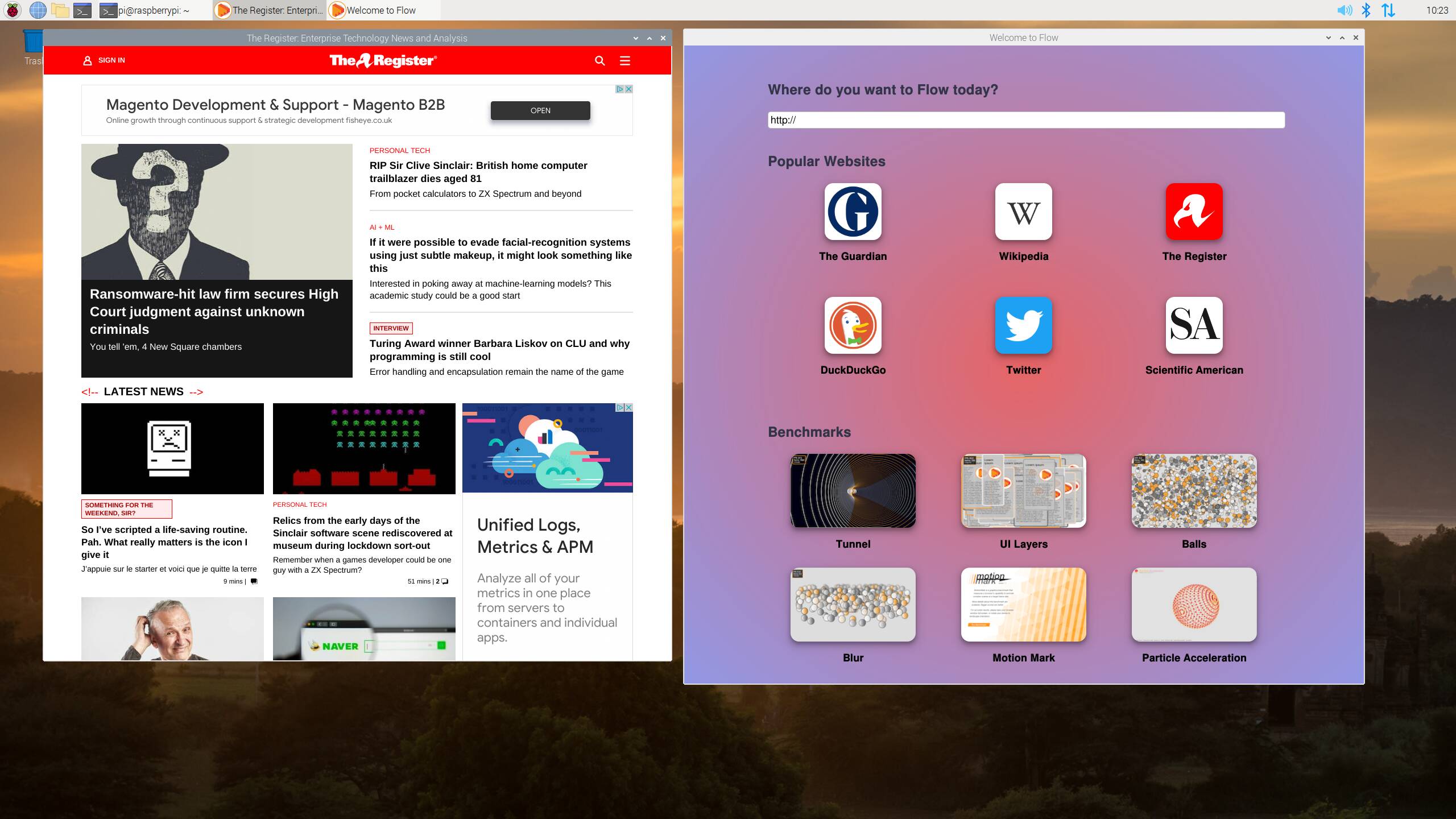Open the Space Invaders style game thumbnail
The image size is (1456, 819).
(364, 449)
